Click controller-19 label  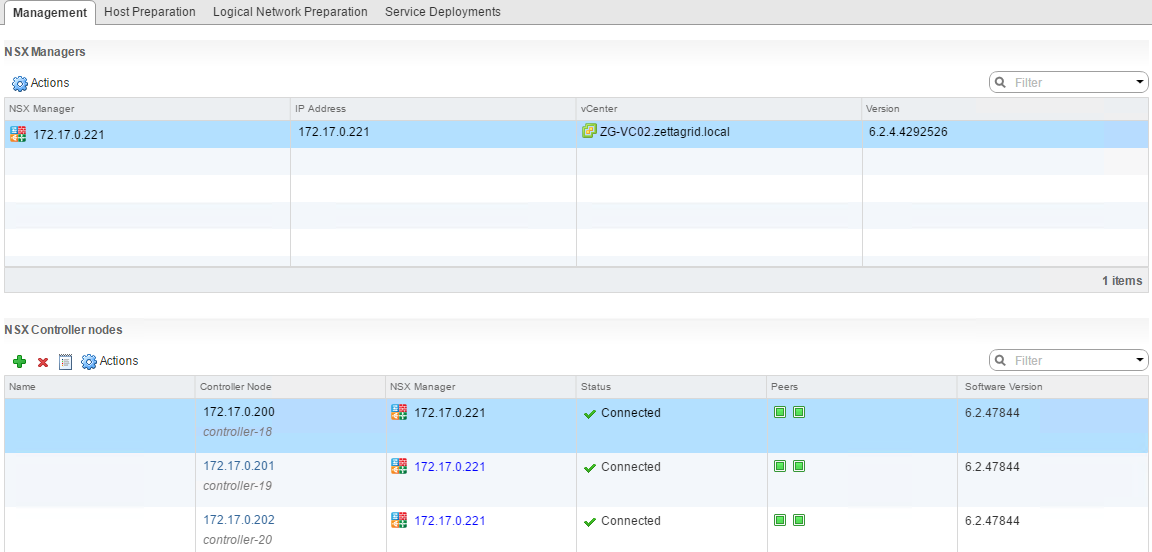point(237,486)
